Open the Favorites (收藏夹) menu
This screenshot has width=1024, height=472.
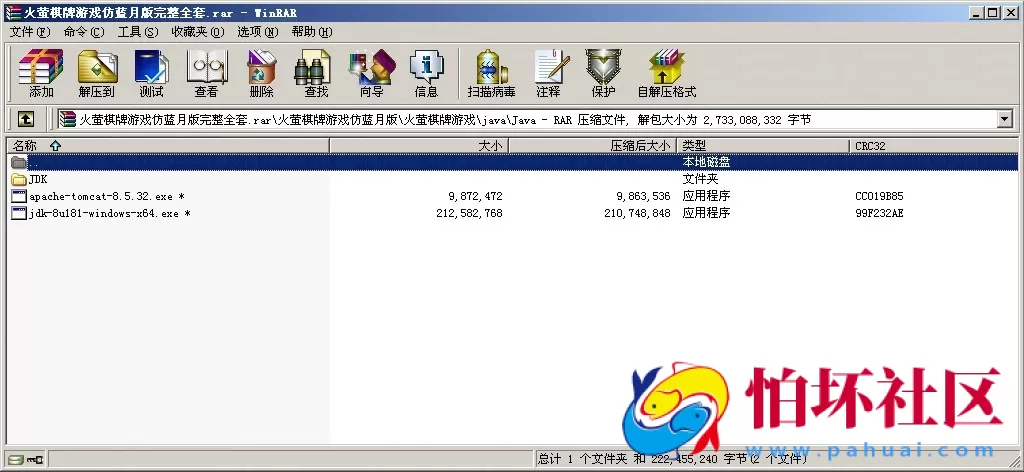tap(193, 32)
